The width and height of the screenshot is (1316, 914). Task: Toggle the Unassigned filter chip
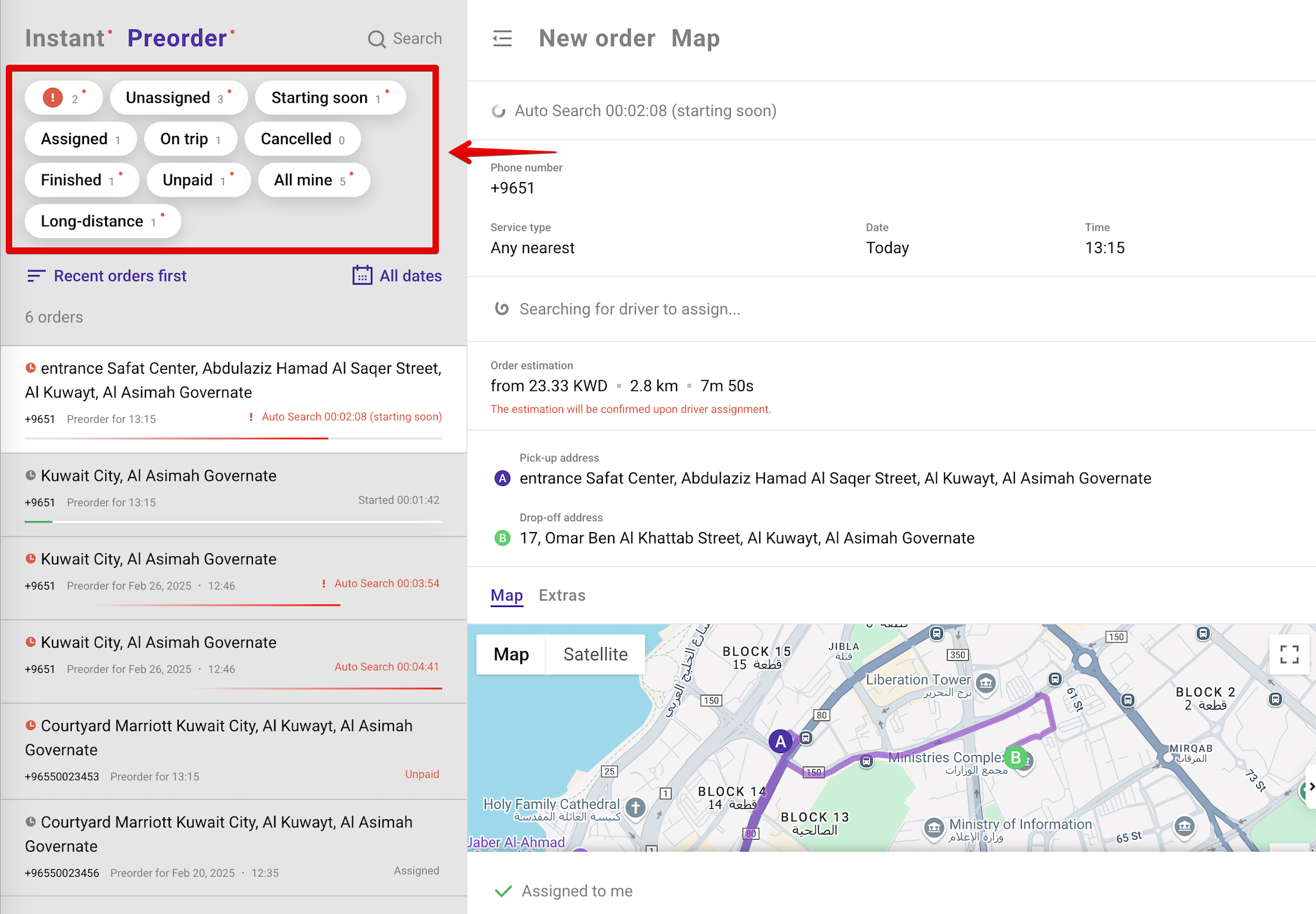[x=177, y=98]
